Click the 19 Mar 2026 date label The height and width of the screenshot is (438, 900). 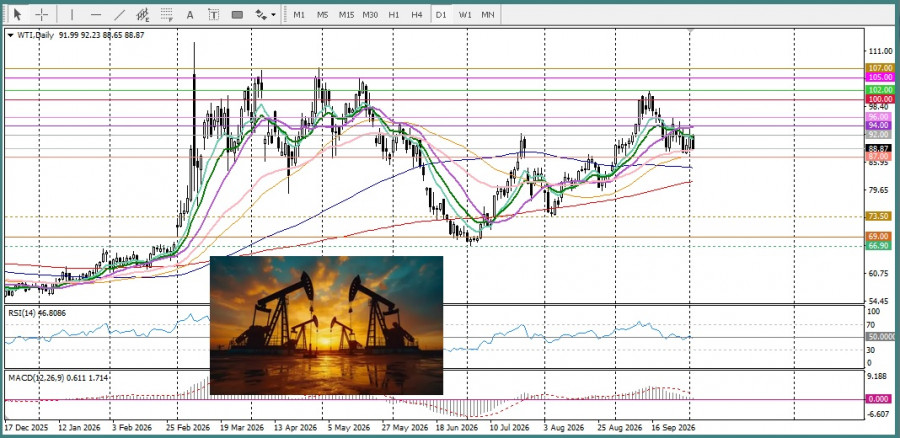tap(243, 428)
